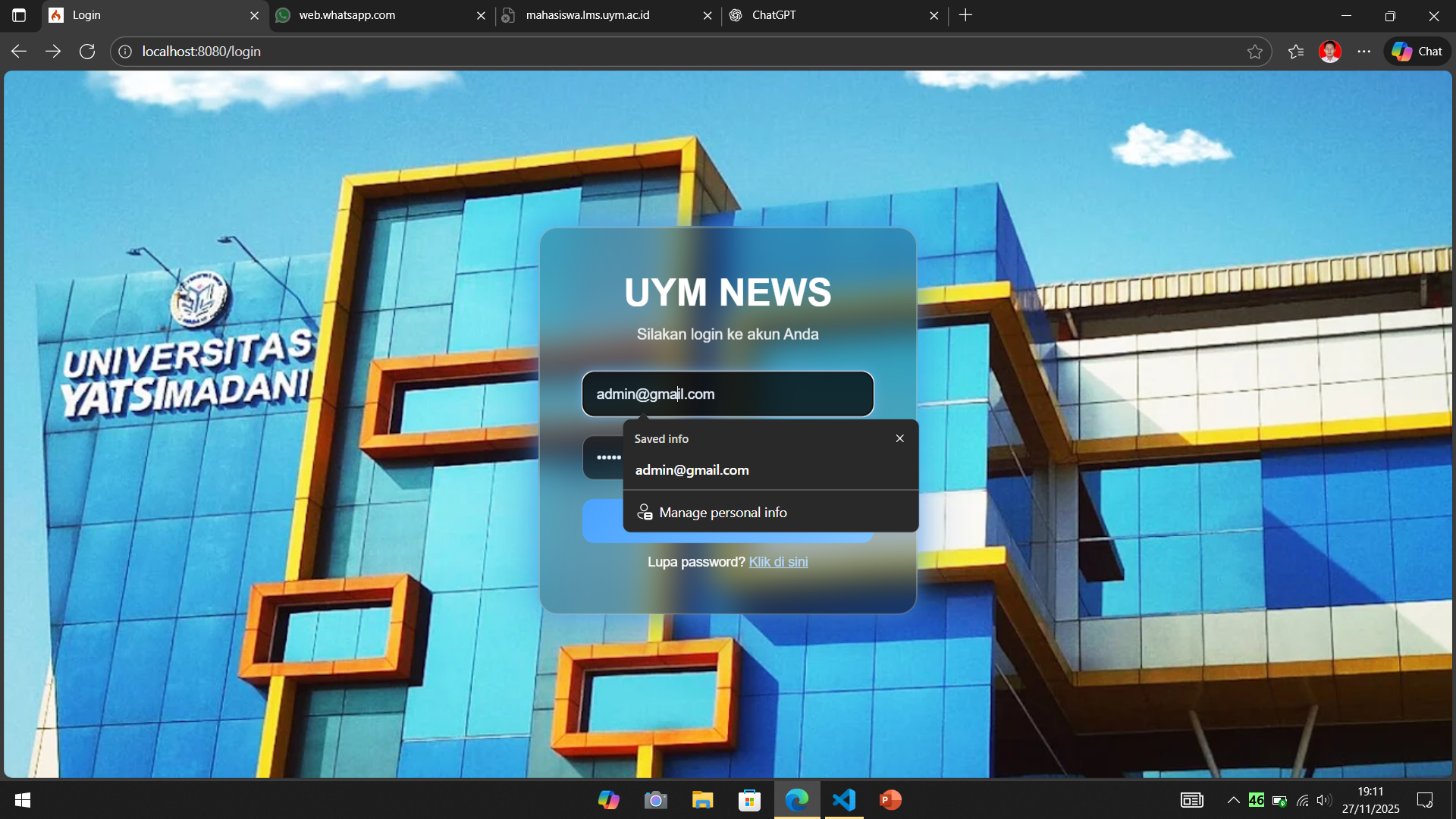The height and width of the screenshot is (819, 1456).
Task: Click the browser refresh icon
Action: coord(87,52)
